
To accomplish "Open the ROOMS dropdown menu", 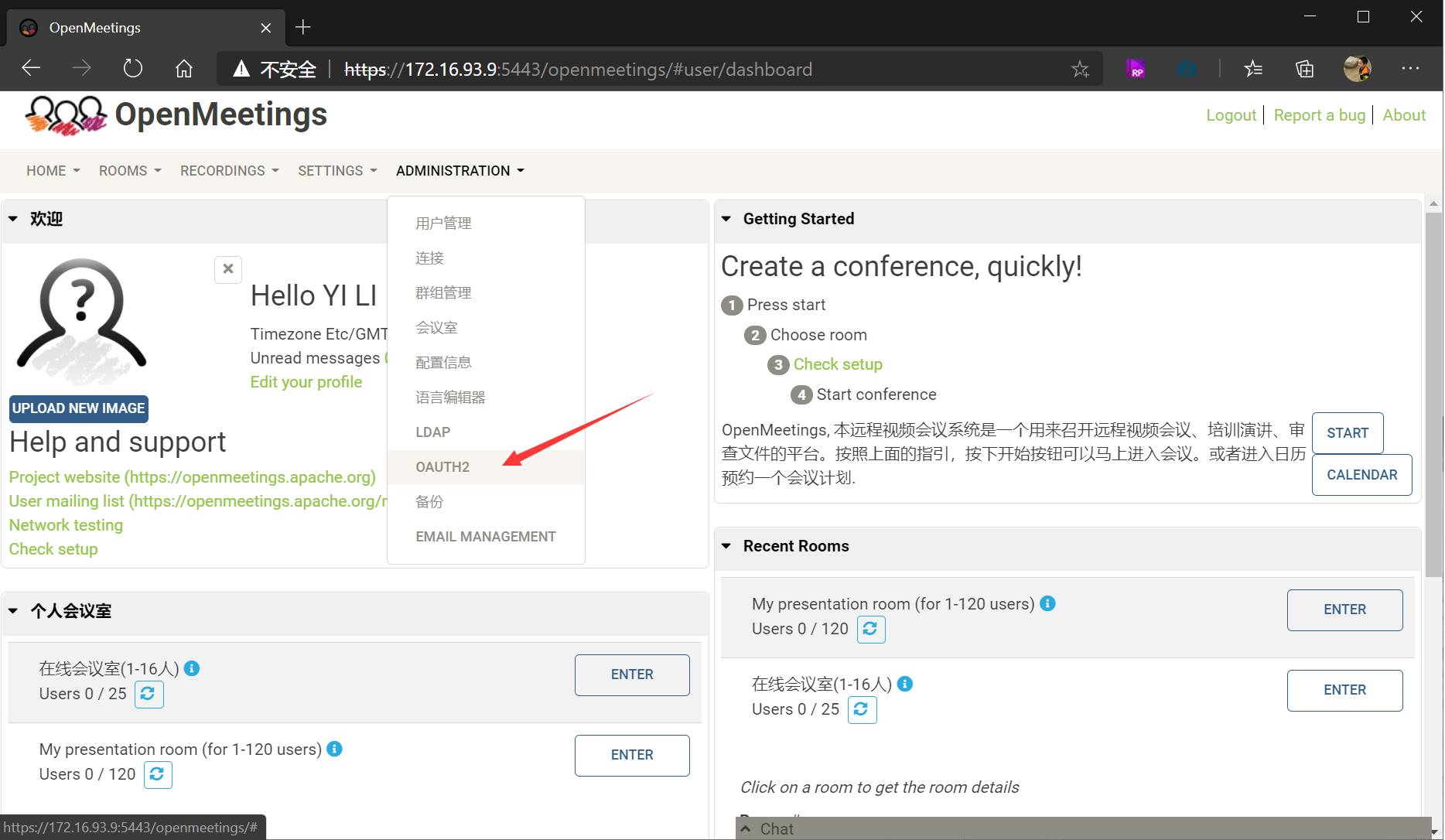I will [129, 171].
